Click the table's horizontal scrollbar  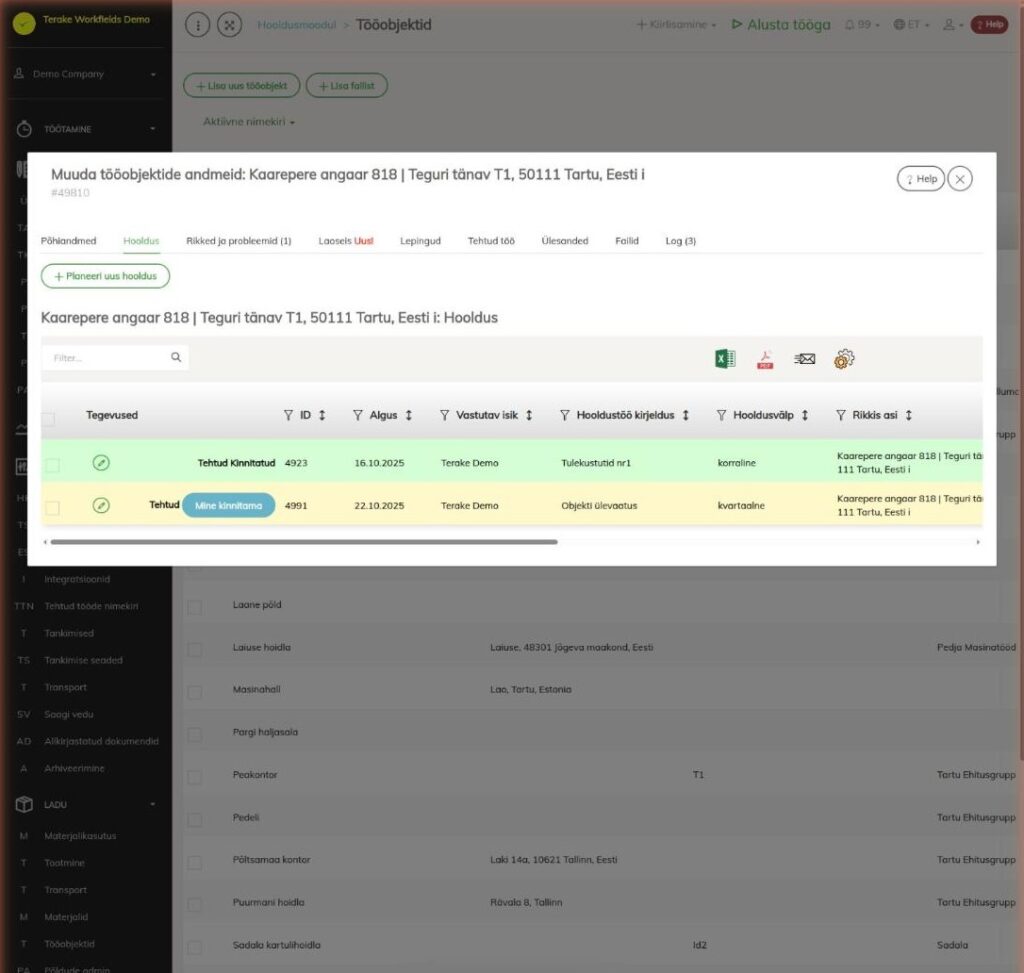pos(304,541)
